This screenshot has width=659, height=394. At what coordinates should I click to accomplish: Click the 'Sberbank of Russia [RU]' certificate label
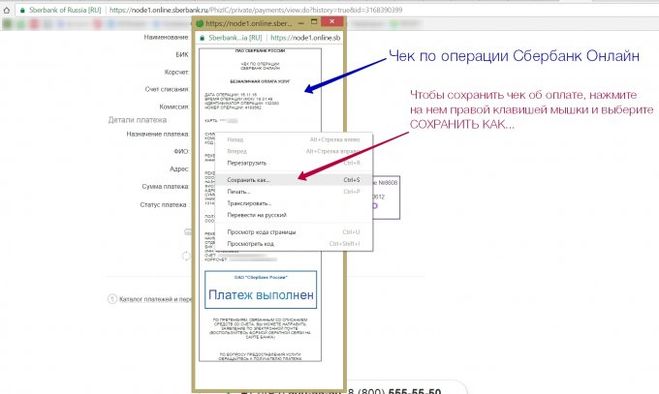point(65,10)
